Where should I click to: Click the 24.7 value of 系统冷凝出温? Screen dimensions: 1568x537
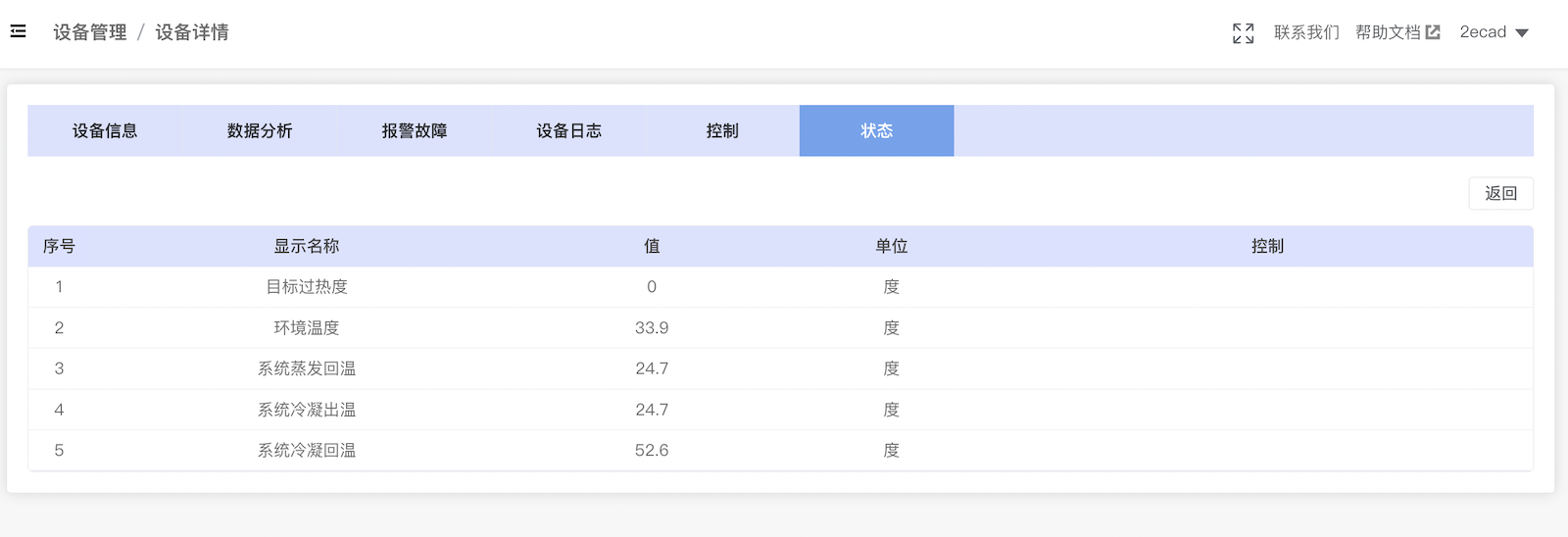(x=652, y=410)
